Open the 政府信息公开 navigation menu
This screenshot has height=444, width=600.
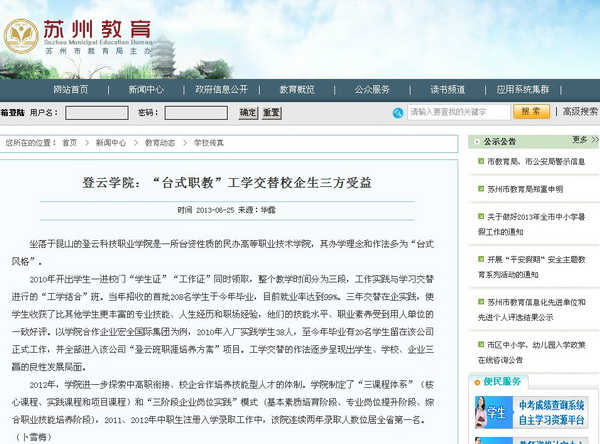(x=221, y=89)
